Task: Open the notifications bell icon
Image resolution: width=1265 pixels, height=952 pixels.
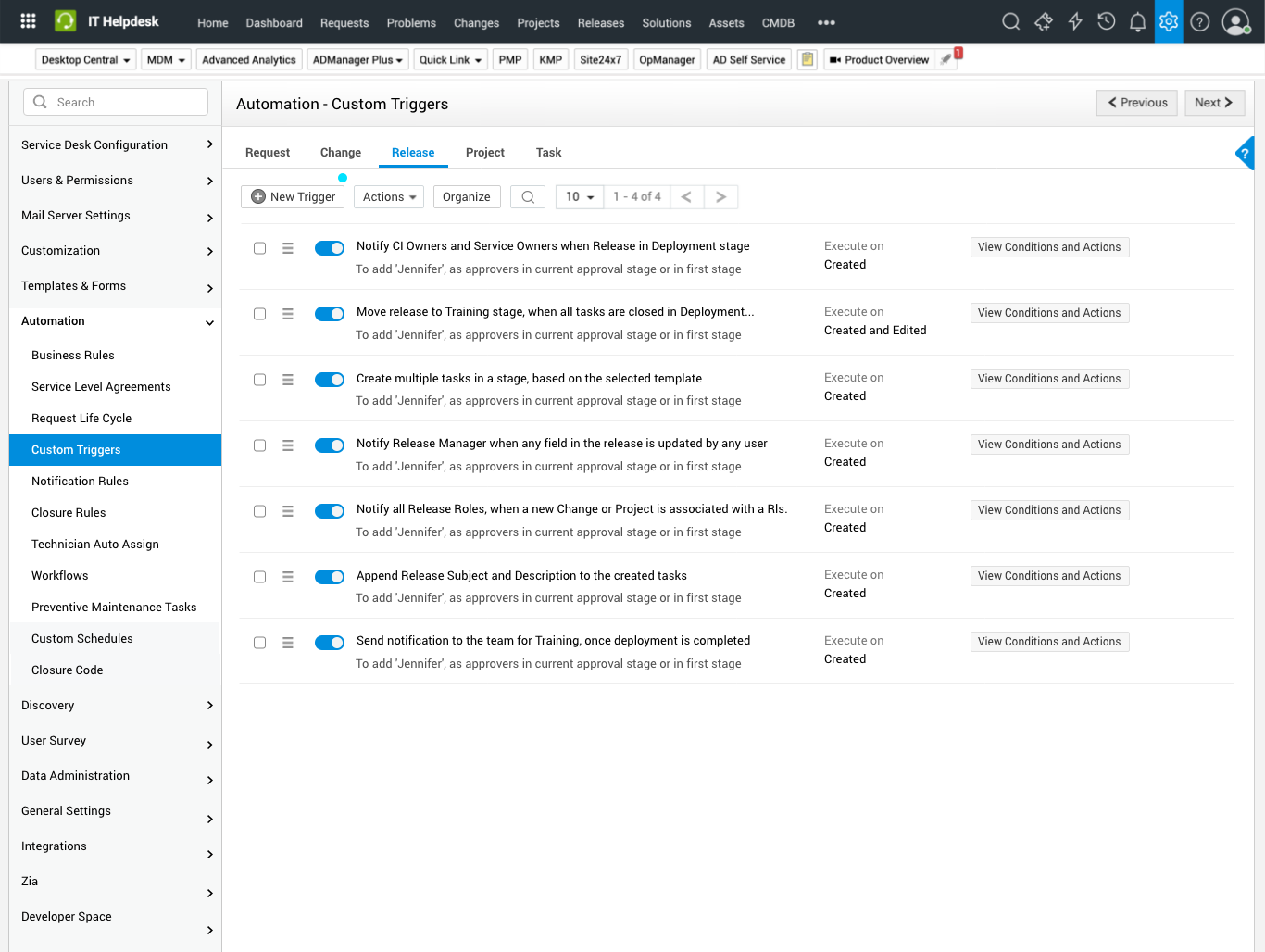Action: pos(1137,20)
